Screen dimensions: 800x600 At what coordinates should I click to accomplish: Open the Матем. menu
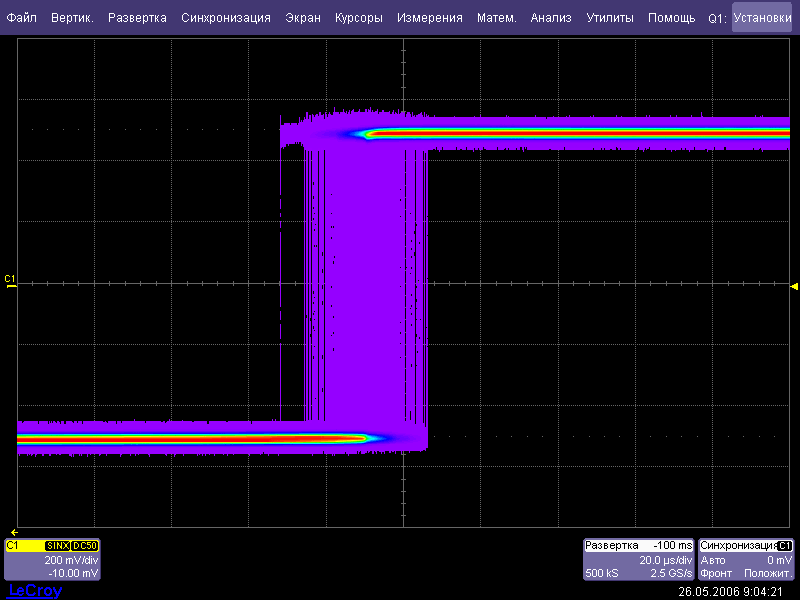[x=497, y=18]
